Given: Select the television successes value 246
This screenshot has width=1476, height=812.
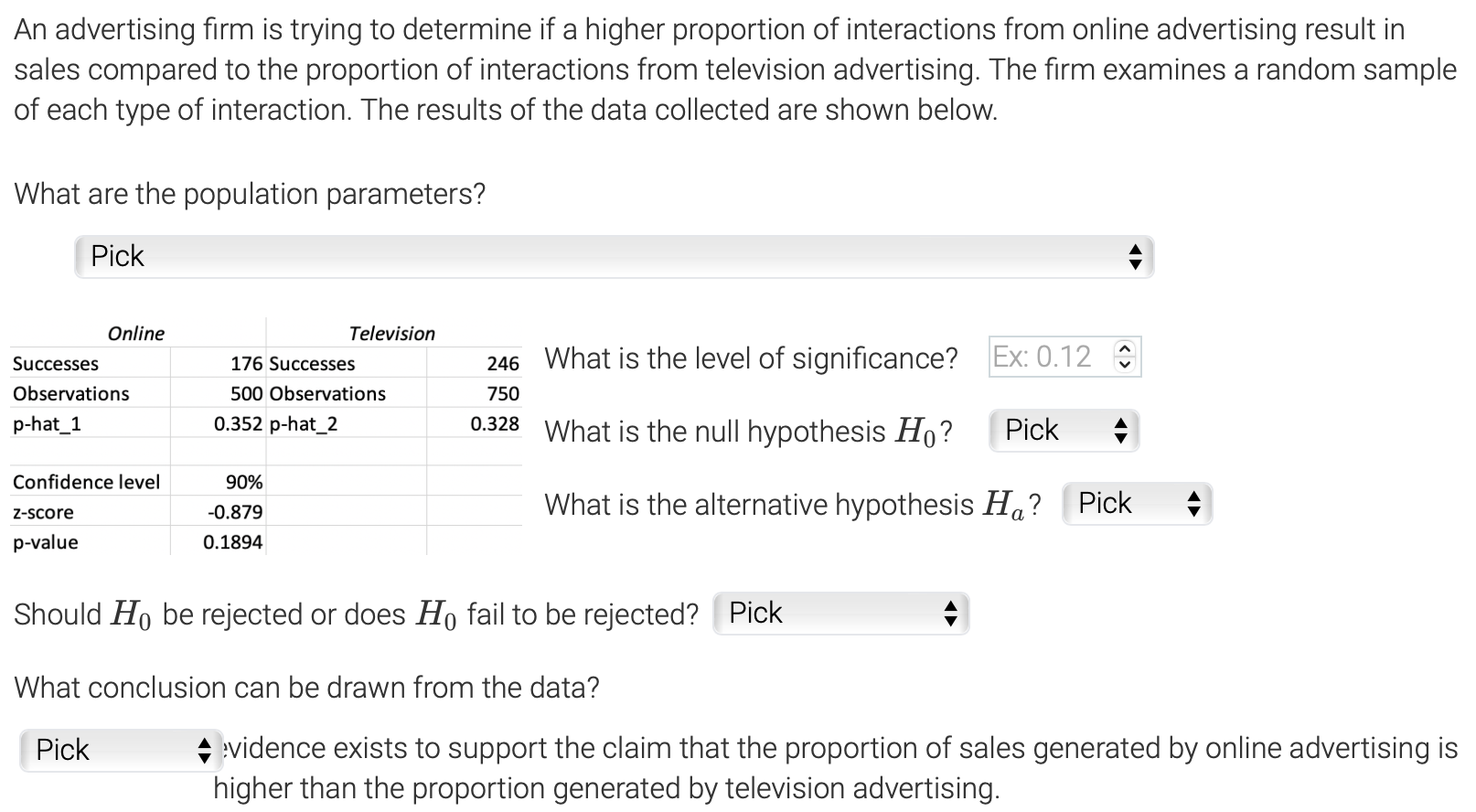Looking at the screenshot, I should (x=502, y=364).
